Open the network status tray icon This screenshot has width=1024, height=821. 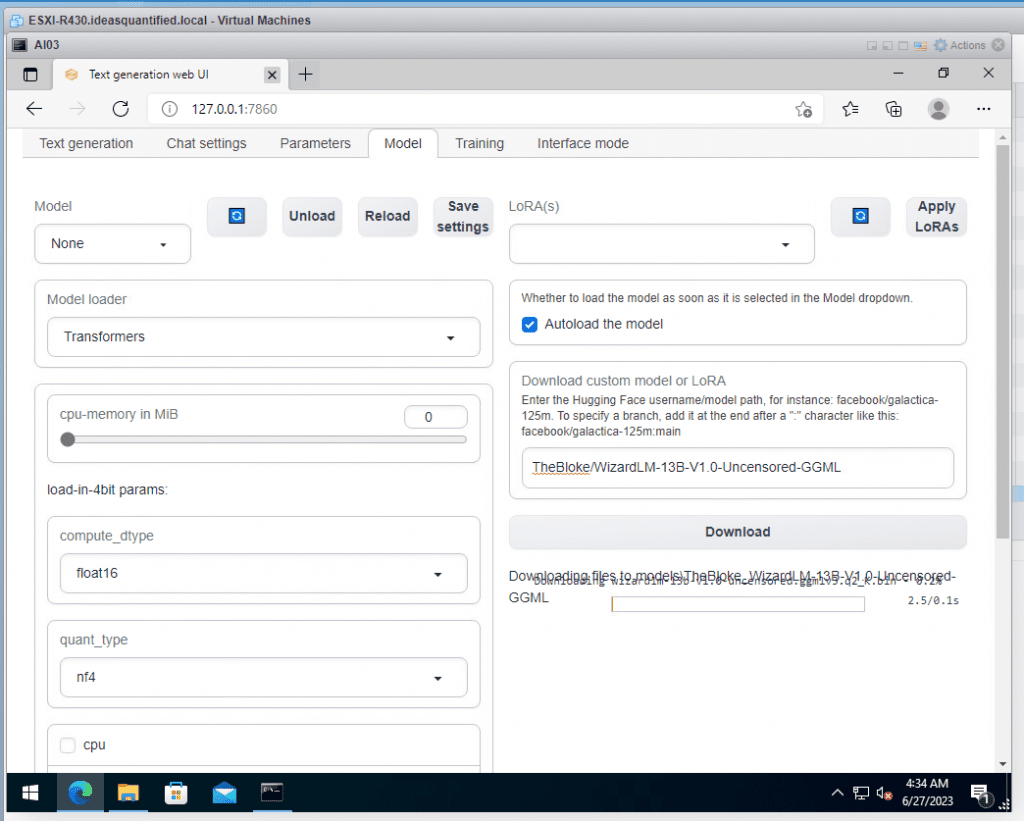coord(861,793)
